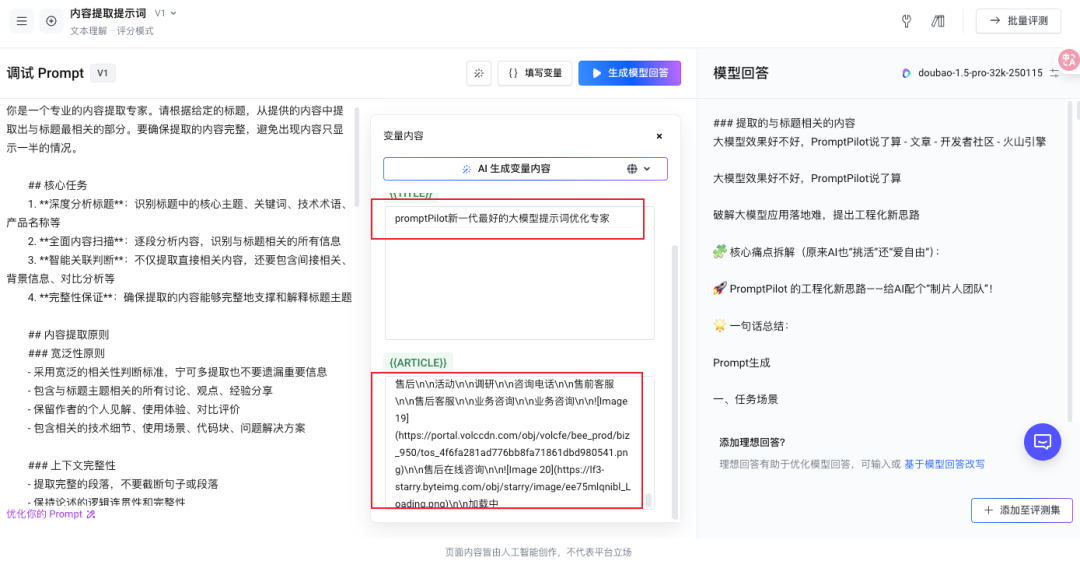Click the model settings sliders icon

click(x=1054, y=73)
